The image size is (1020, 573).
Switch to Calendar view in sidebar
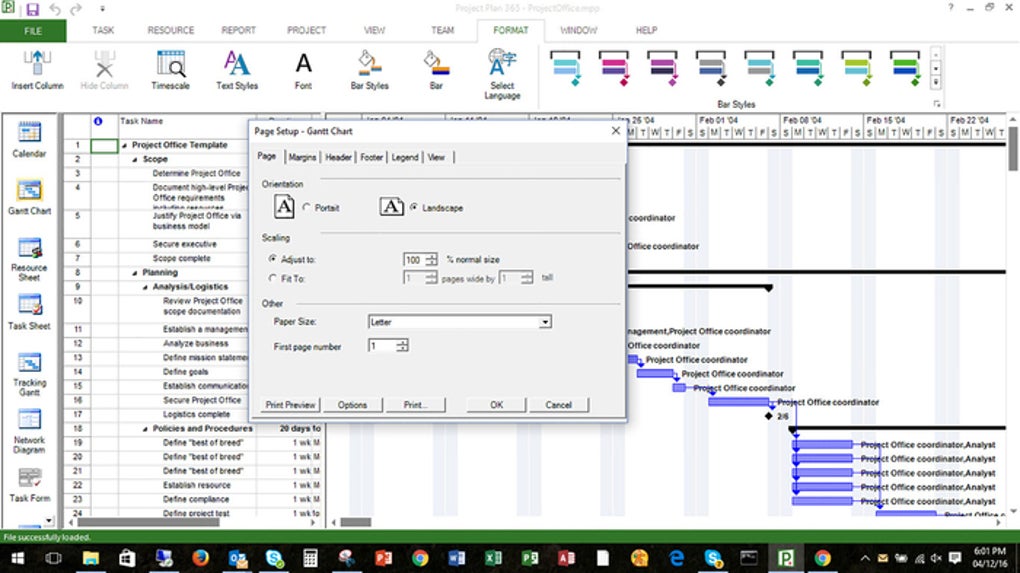click(29, 139)
